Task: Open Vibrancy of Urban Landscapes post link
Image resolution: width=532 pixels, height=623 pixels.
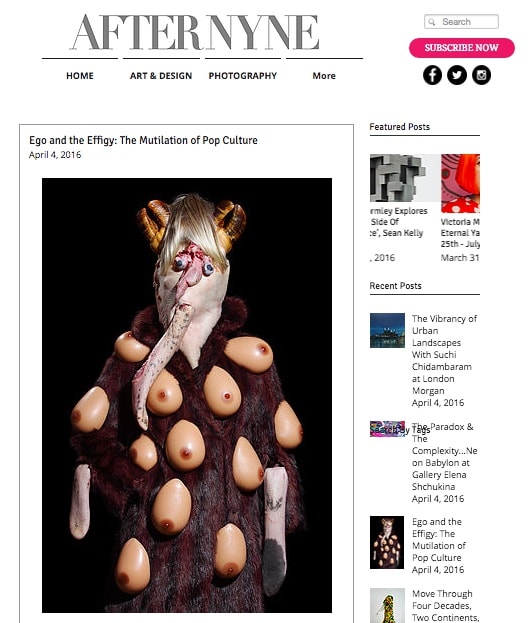Action: pyautogui.click(x=444, y=354)
